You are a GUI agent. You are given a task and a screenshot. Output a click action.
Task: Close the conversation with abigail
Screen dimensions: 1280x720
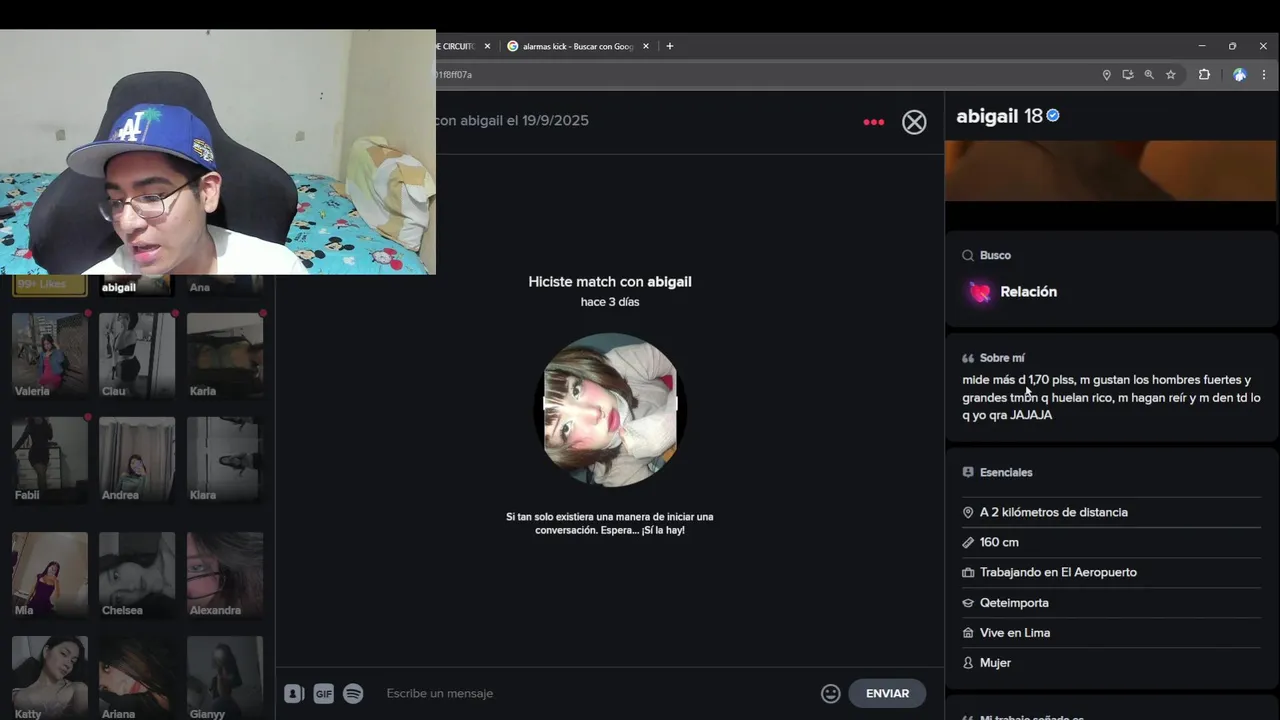[914, 122]
